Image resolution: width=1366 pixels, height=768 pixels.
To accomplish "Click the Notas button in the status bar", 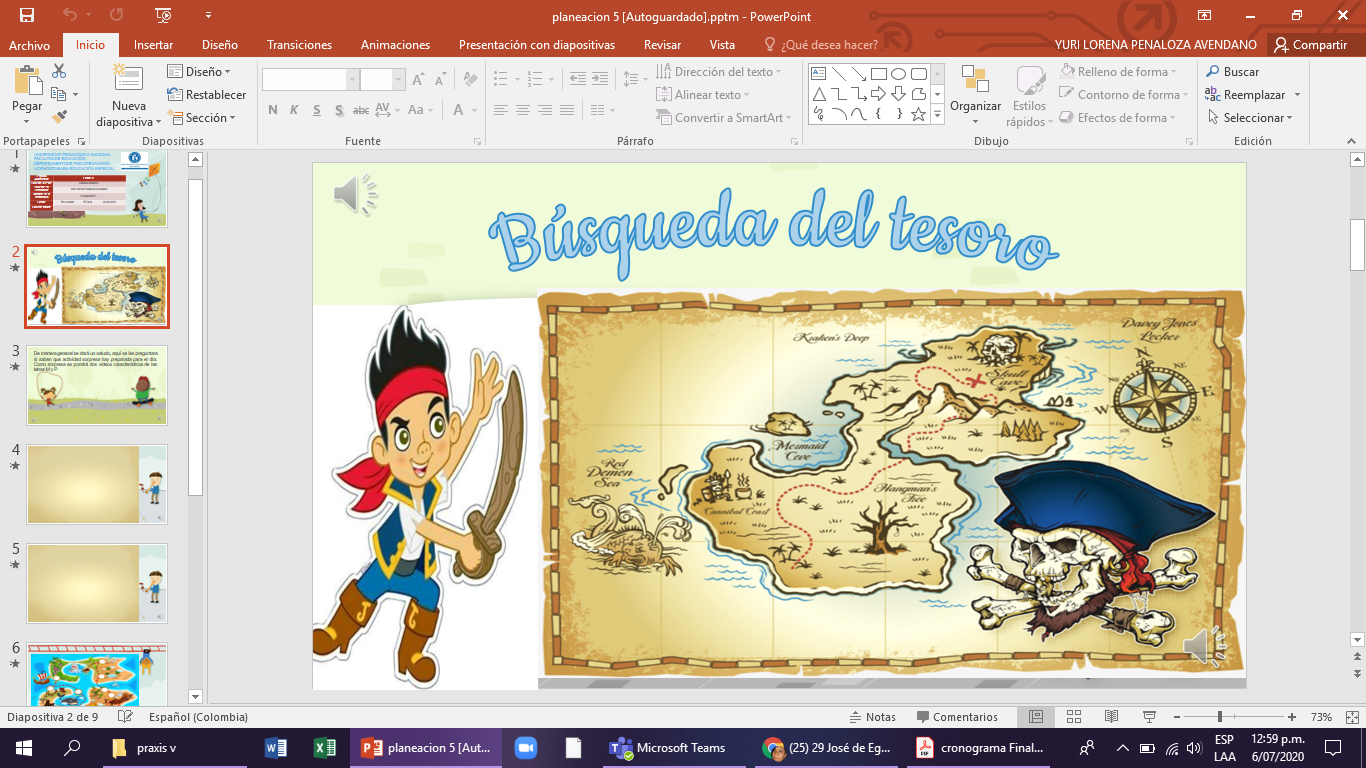I will pyautogui.click(x=872, y=717).
